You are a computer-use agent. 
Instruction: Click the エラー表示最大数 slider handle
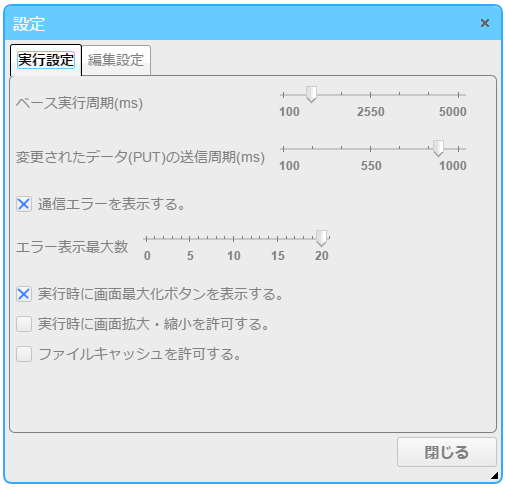pos(321,238)
